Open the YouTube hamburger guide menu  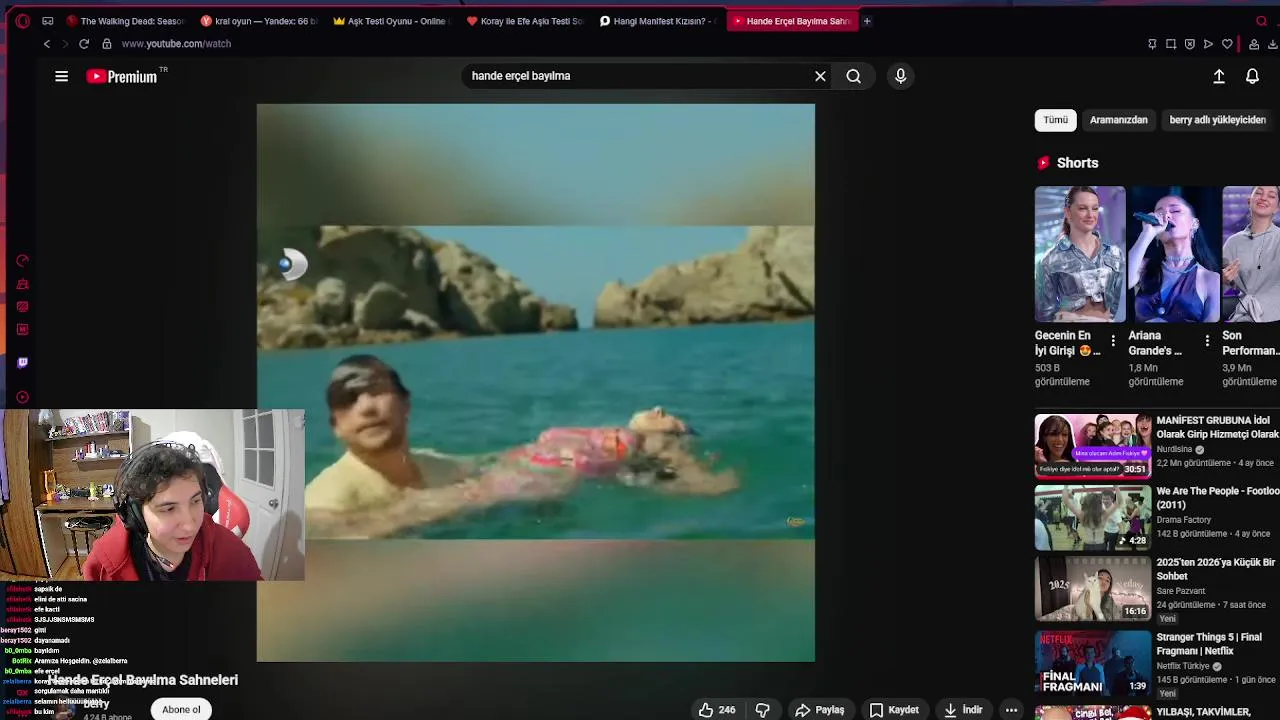tap(61, 76)
